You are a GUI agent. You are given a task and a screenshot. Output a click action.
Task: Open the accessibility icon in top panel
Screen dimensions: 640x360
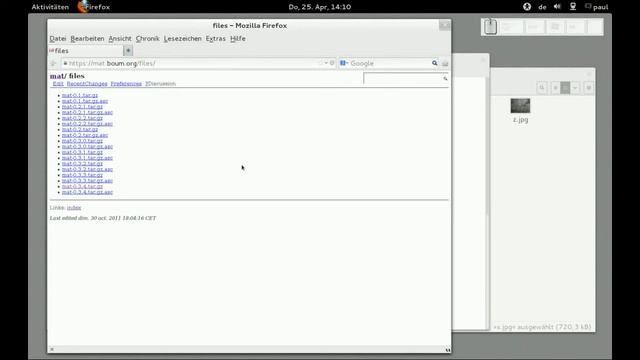[x=527, y=7]
